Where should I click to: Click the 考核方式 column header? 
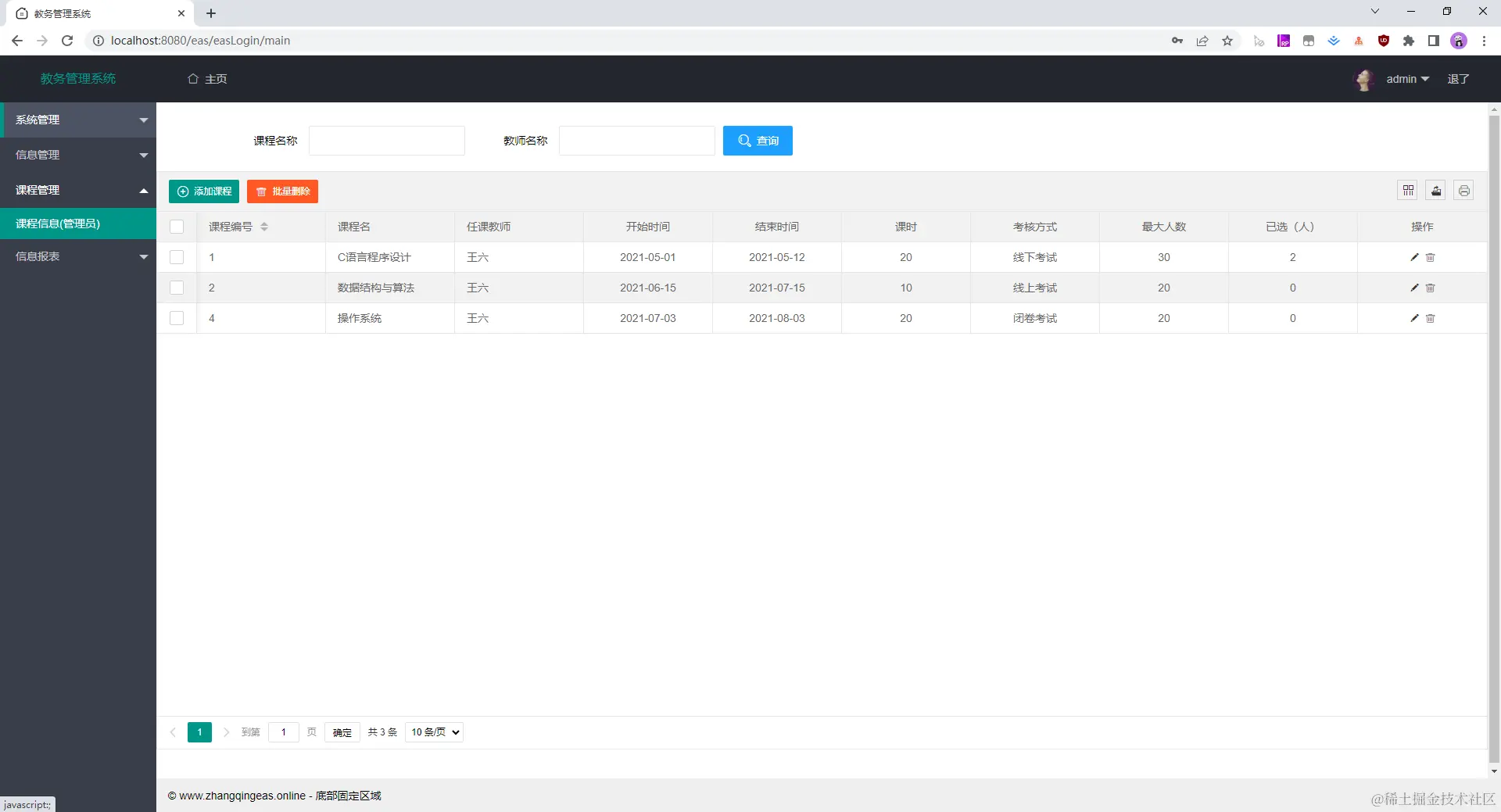pos(1034,227)
